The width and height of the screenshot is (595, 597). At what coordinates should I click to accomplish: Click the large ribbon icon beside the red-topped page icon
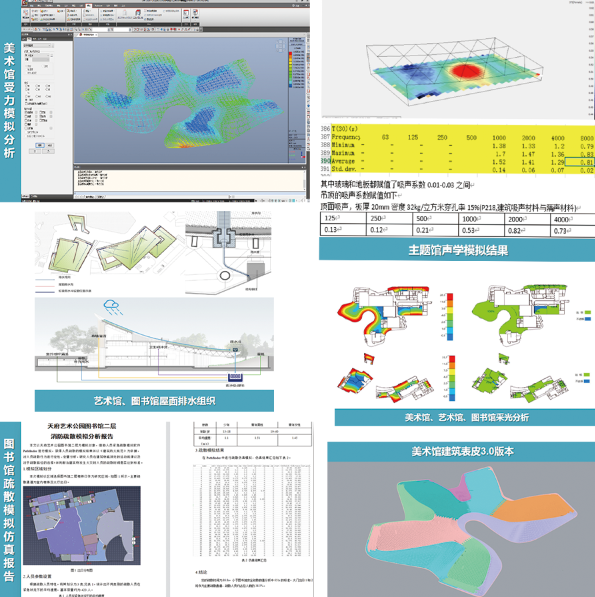[195, 12]
